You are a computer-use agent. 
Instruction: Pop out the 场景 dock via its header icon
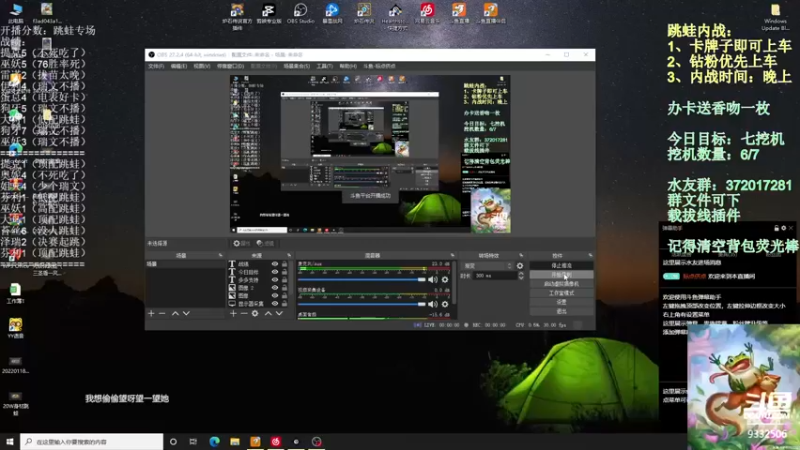(x=220, y=255)
